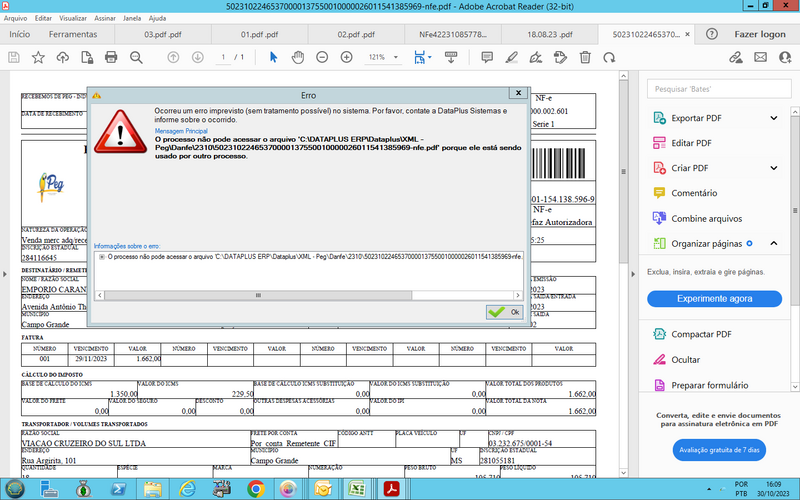The image size is (800, 500).
Task: Open Excel from the taskbar
Action: 356,489
